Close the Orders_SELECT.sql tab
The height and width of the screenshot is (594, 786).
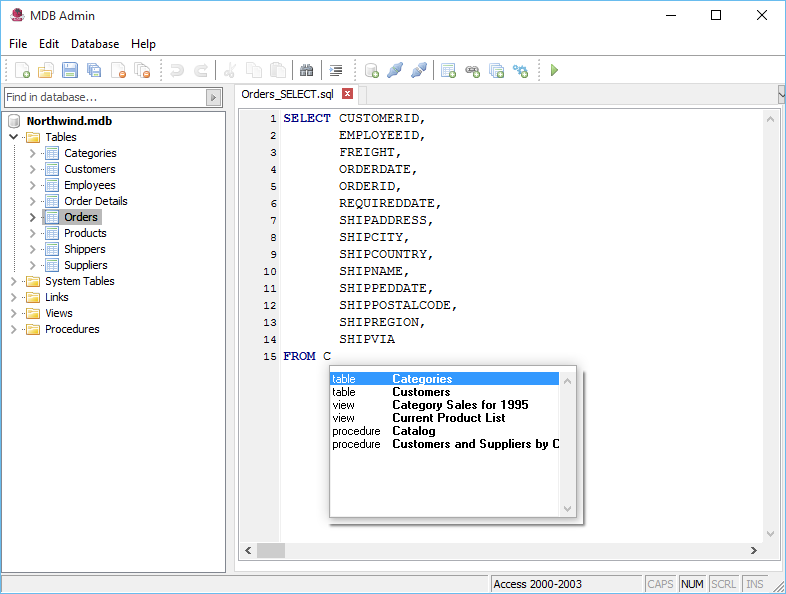[348, 94]
